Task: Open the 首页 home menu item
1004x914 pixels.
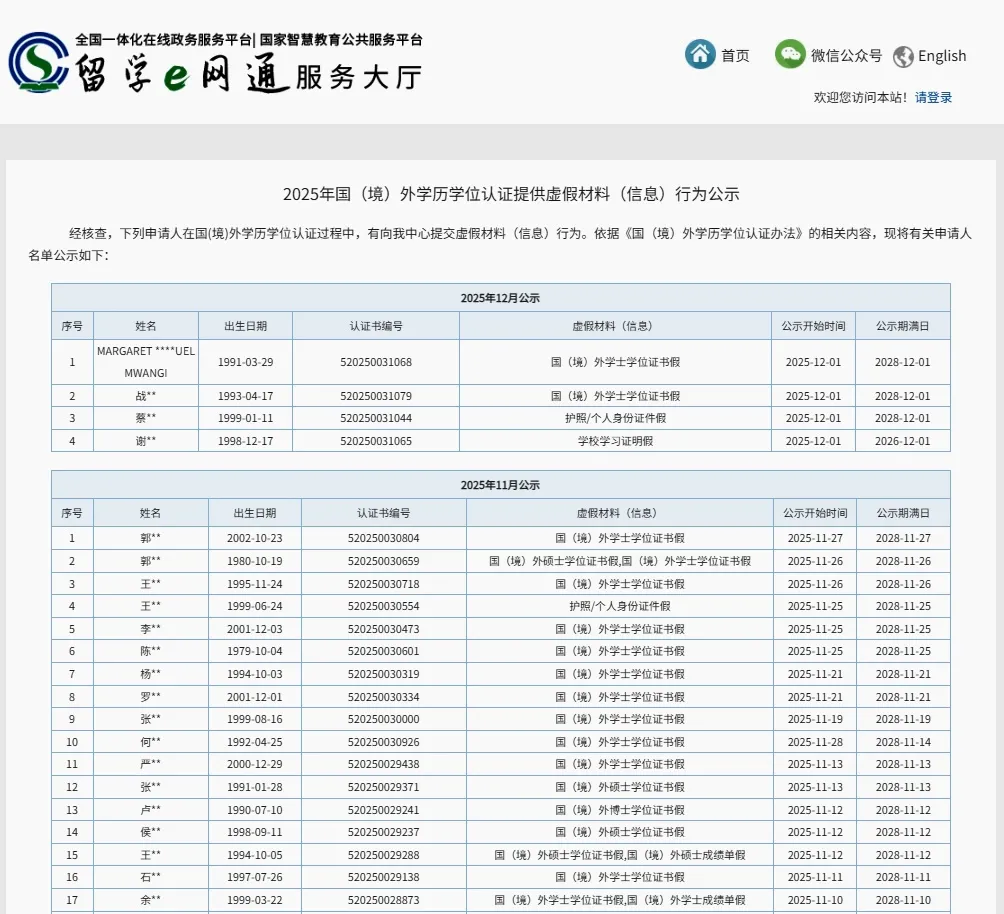Action: [x=735, y=56]
